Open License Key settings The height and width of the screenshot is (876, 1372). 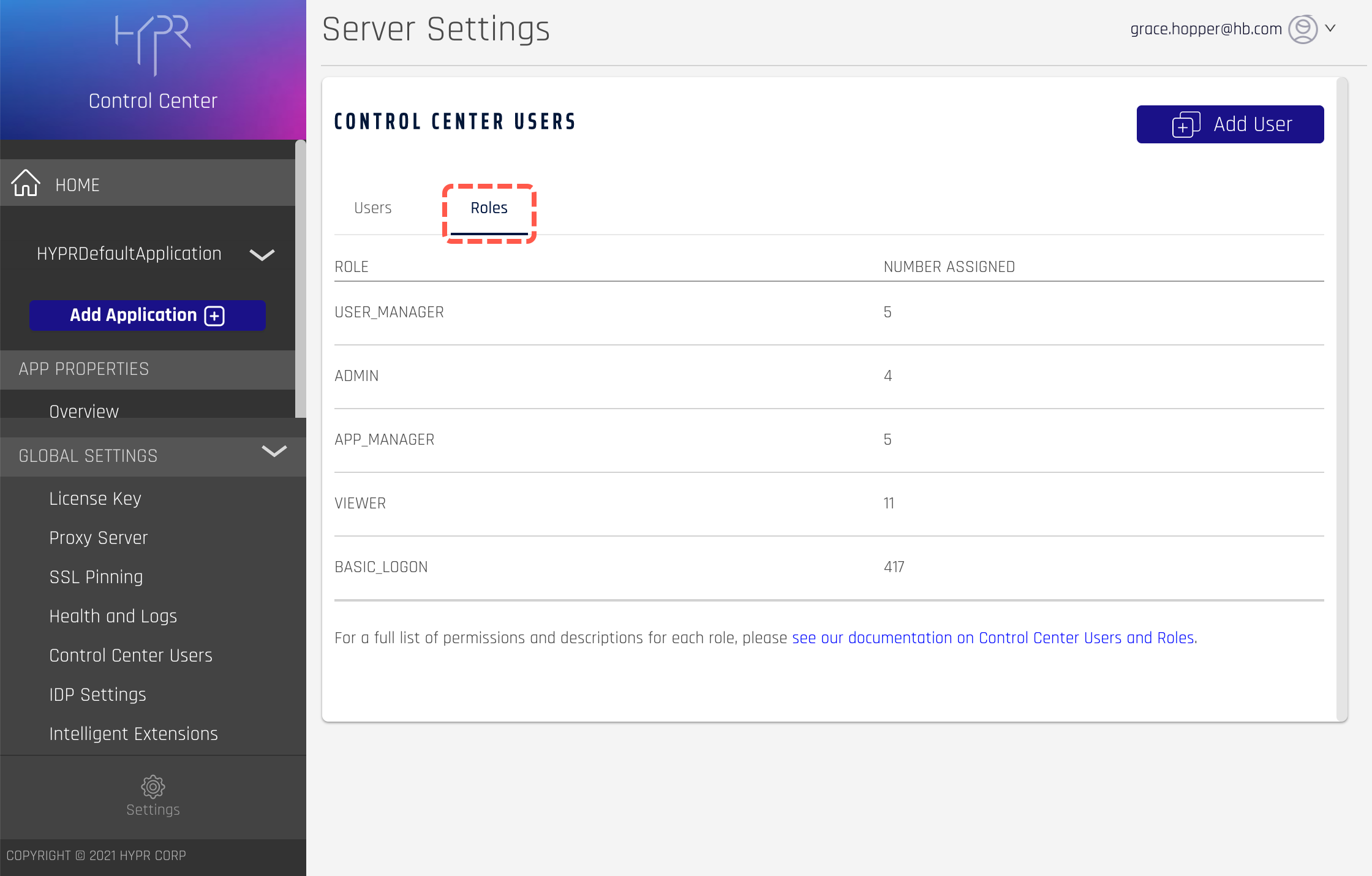(x=95, y=499)
